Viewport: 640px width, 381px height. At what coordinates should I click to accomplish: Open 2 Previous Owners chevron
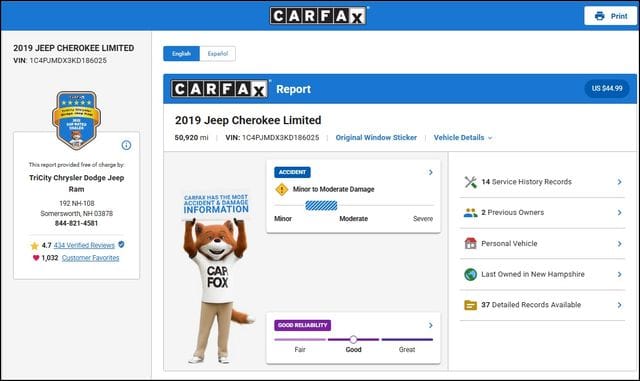[x=620, y=213]
